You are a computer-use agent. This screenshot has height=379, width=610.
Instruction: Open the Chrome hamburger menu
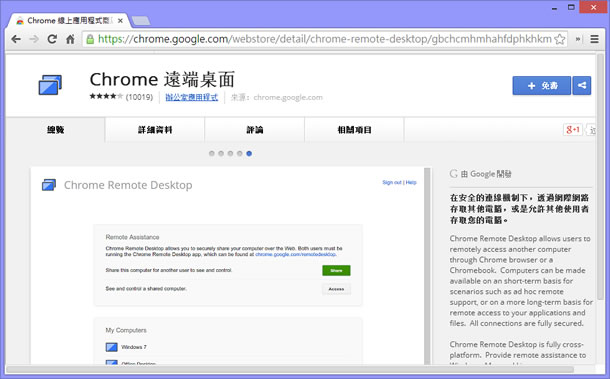tap(594, 39)
